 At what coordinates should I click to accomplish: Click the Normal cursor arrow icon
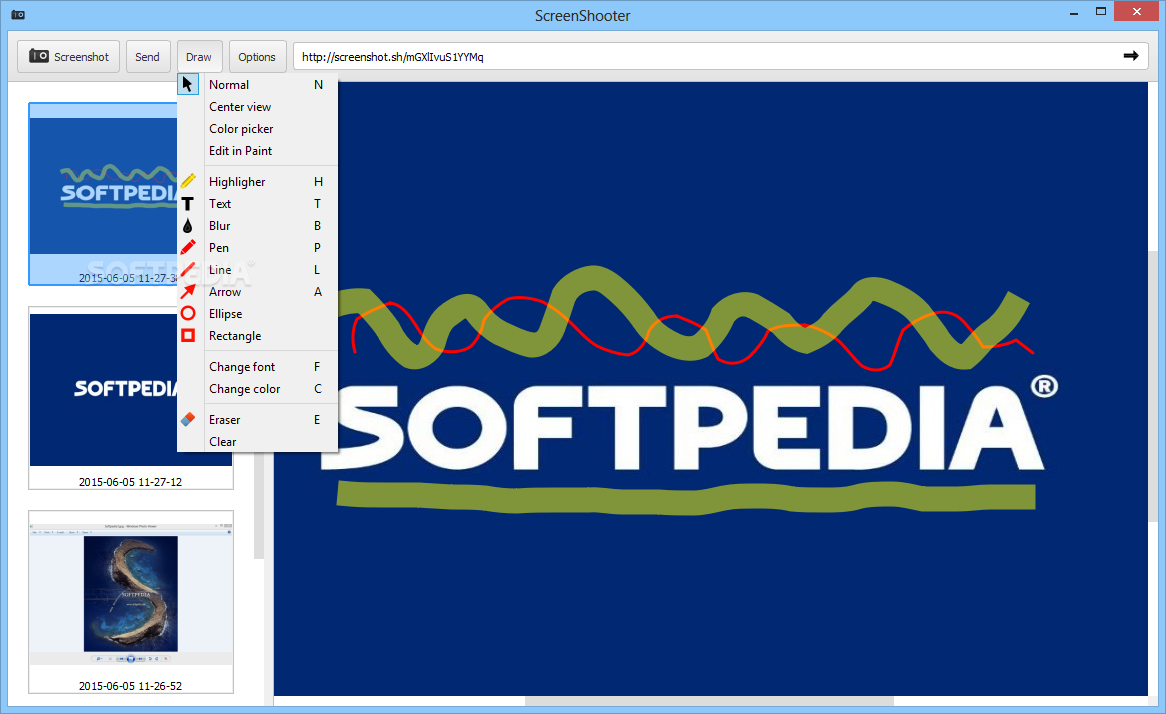[187, 84]
